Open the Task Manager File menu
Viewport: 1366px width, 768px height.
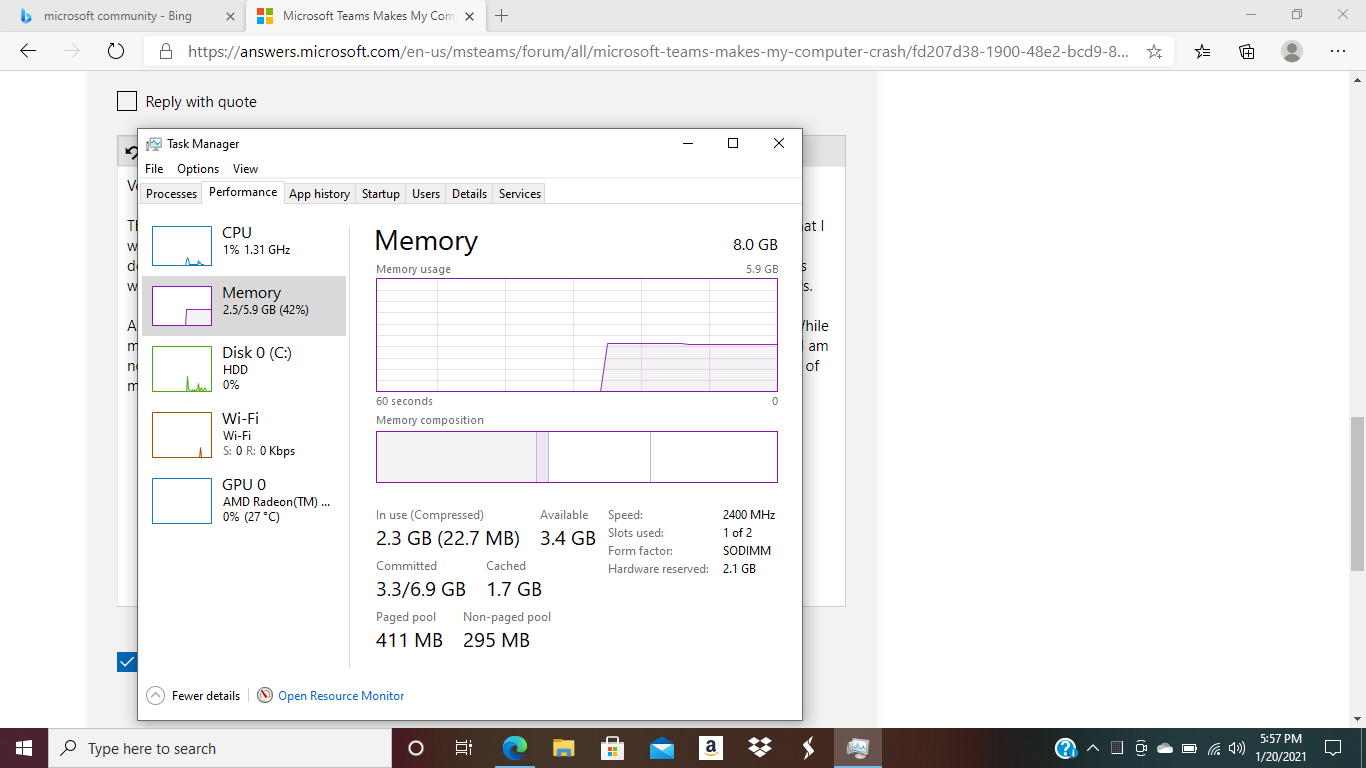[x=154, y=169]
